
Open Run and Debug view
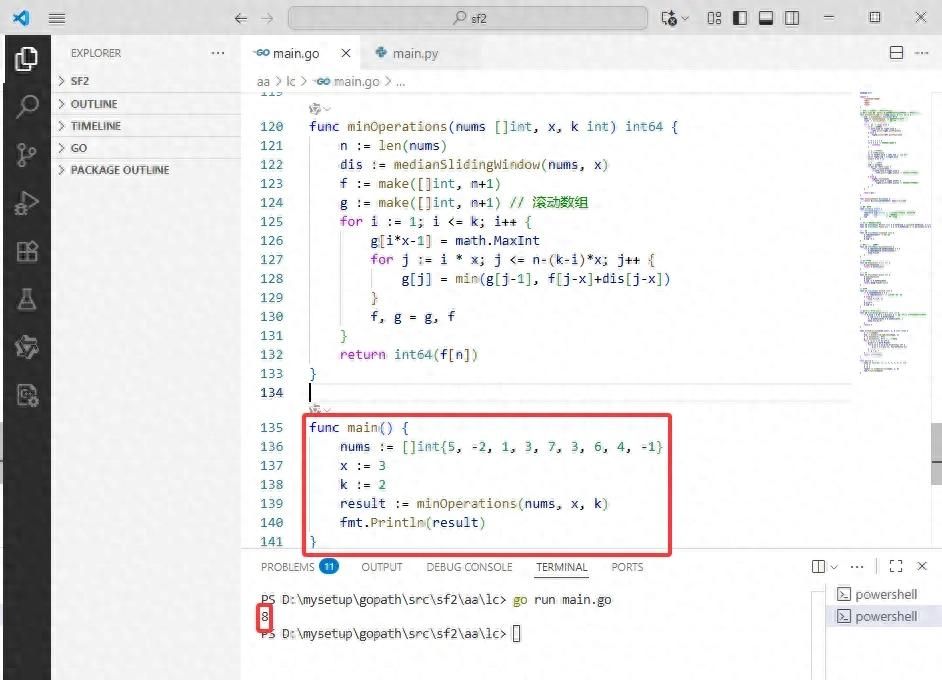click(x=27, y=203)
